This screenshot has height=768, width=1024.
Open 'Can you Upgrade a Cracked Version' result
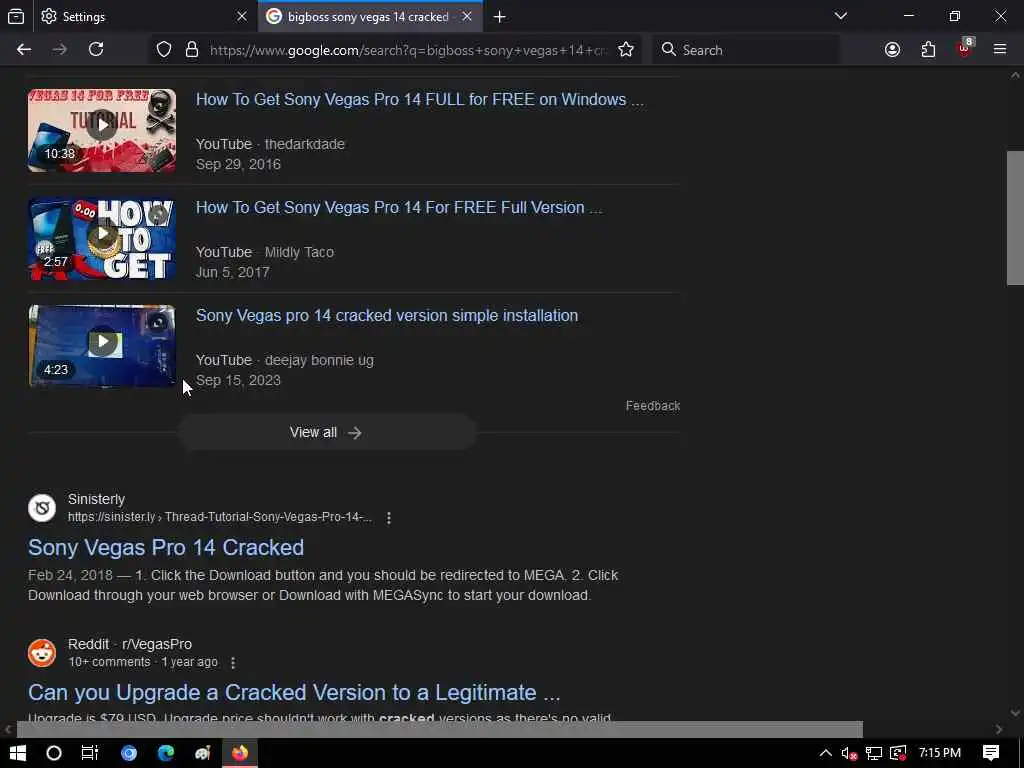294,692
